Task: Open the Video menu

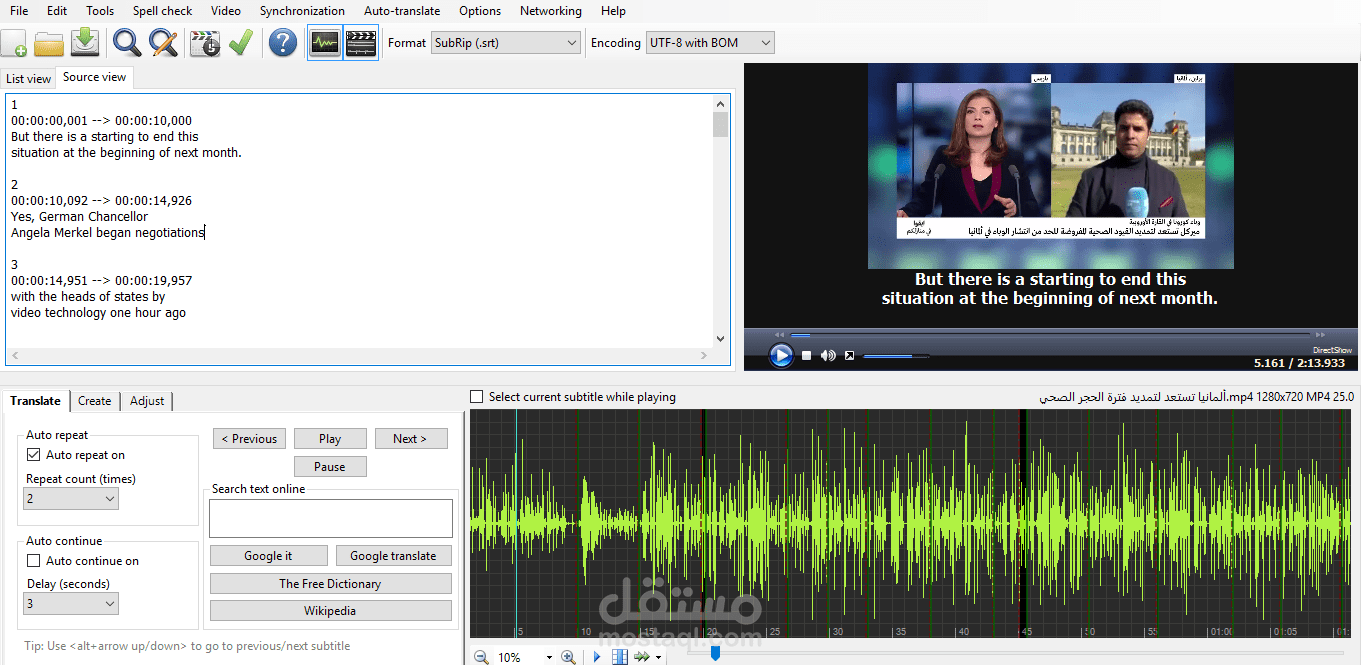Action: click(226, 11)
